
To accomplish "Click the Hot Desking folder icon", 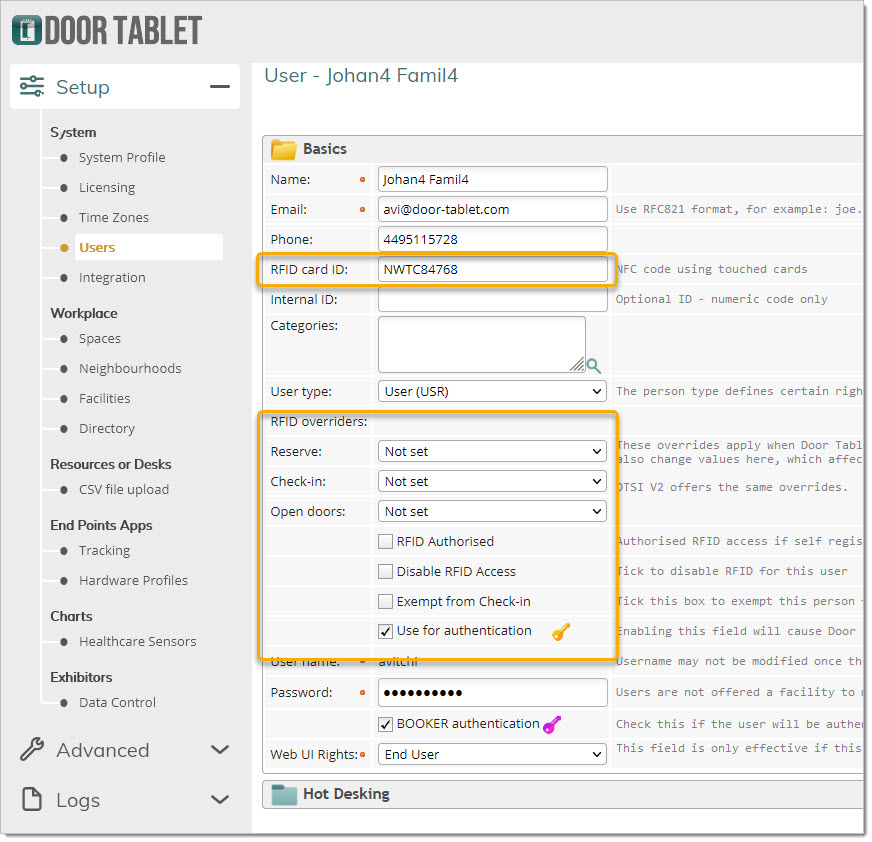I will [284, 794].
